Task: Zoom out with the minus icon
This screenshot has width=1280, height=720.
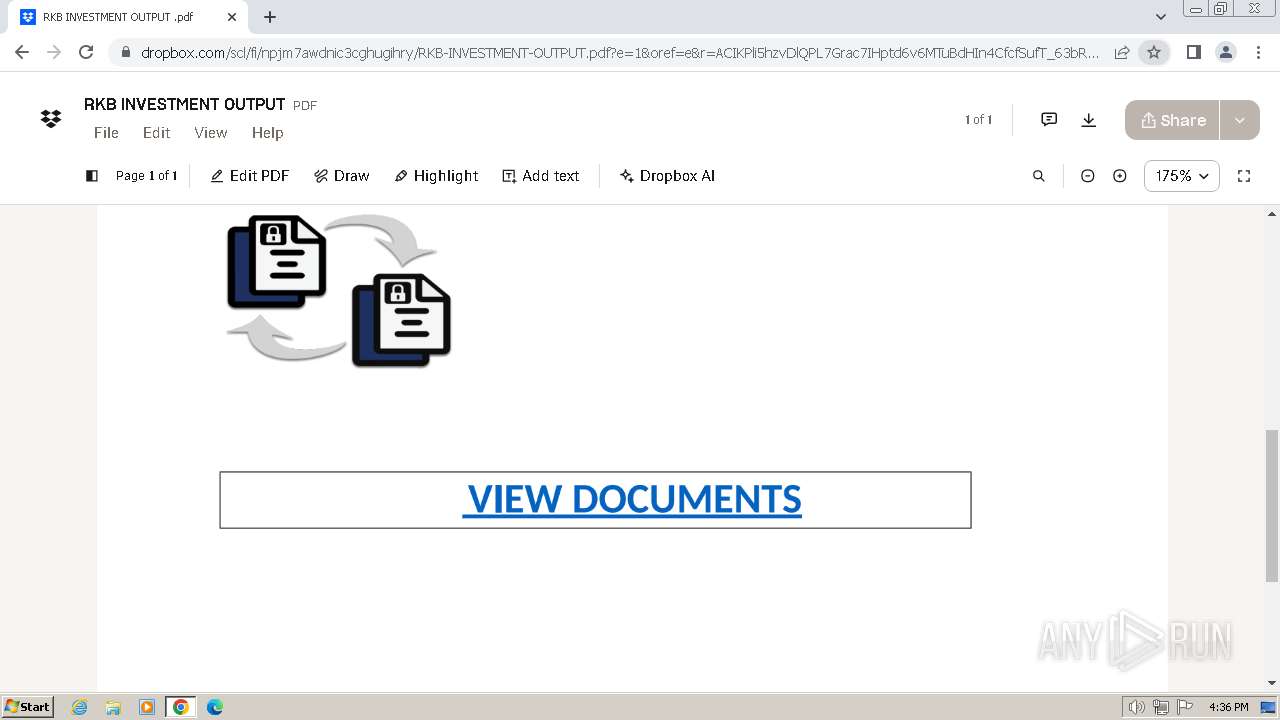Action: (1088, 176)
